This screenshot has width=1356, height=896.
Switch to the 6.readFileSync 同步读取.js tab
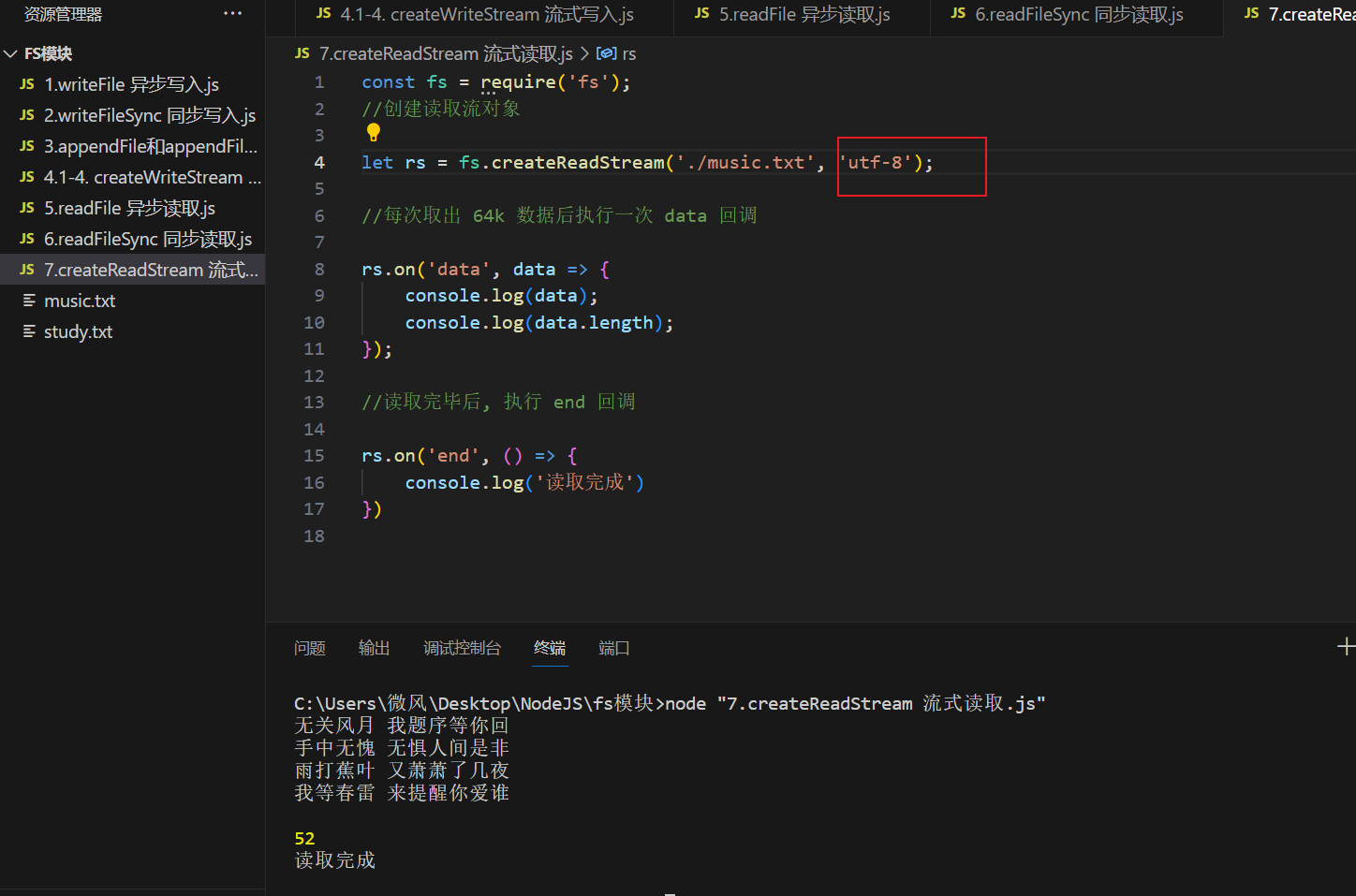[x=1077, y=15]
